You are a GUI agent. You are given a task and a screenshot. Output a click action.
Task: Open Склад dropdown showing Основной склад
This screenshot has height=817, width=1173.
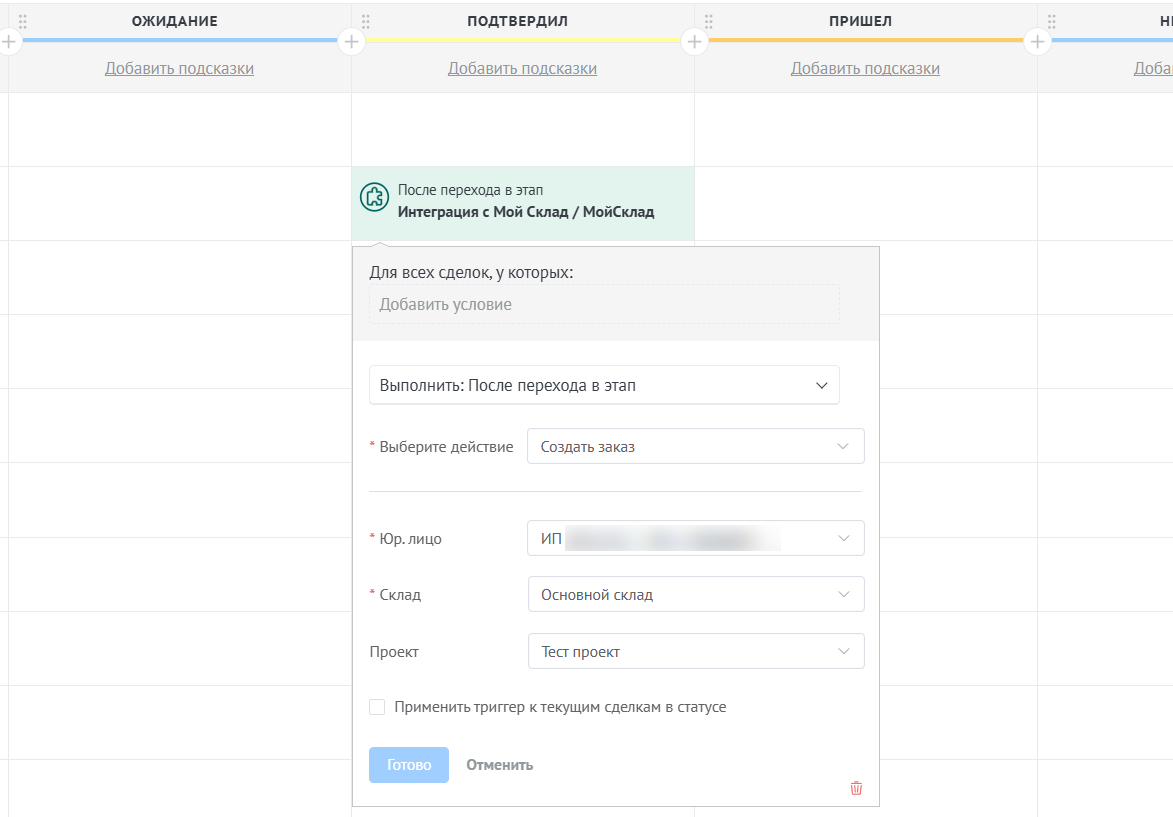[x=696, y=595]
